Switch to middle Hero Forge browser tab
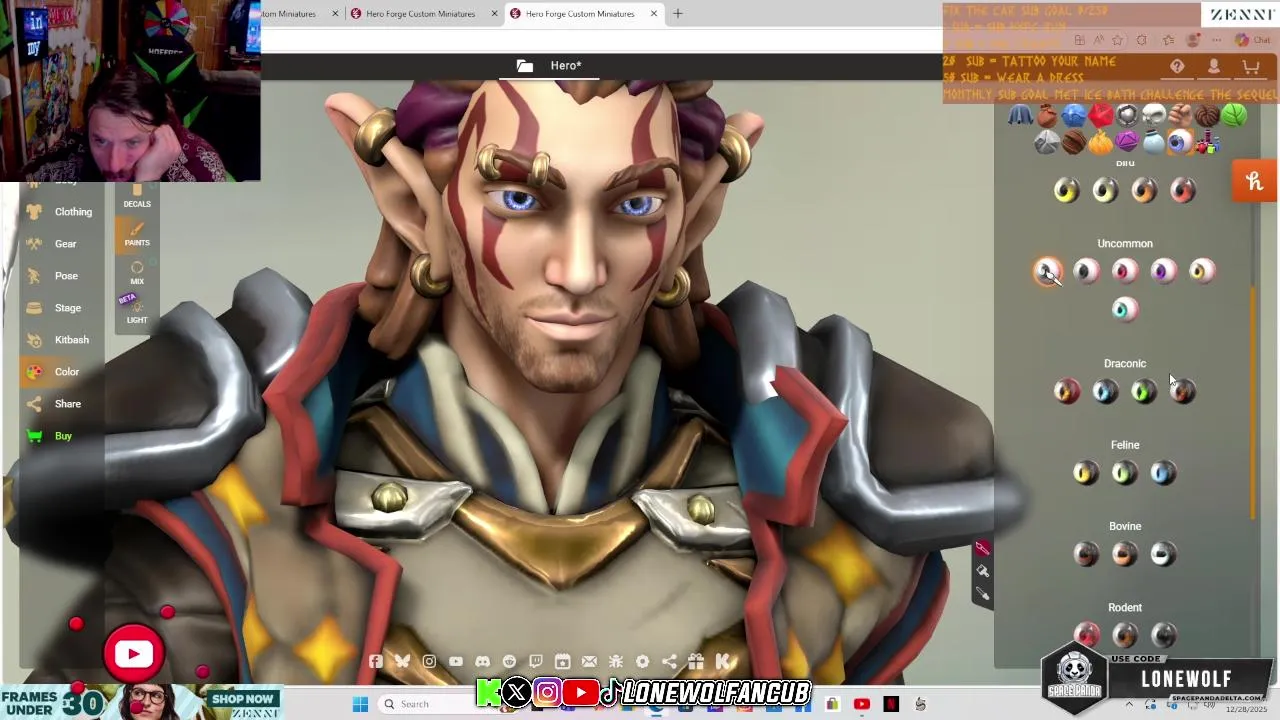This screenshot has width=1280, height=720. [420, 14]
